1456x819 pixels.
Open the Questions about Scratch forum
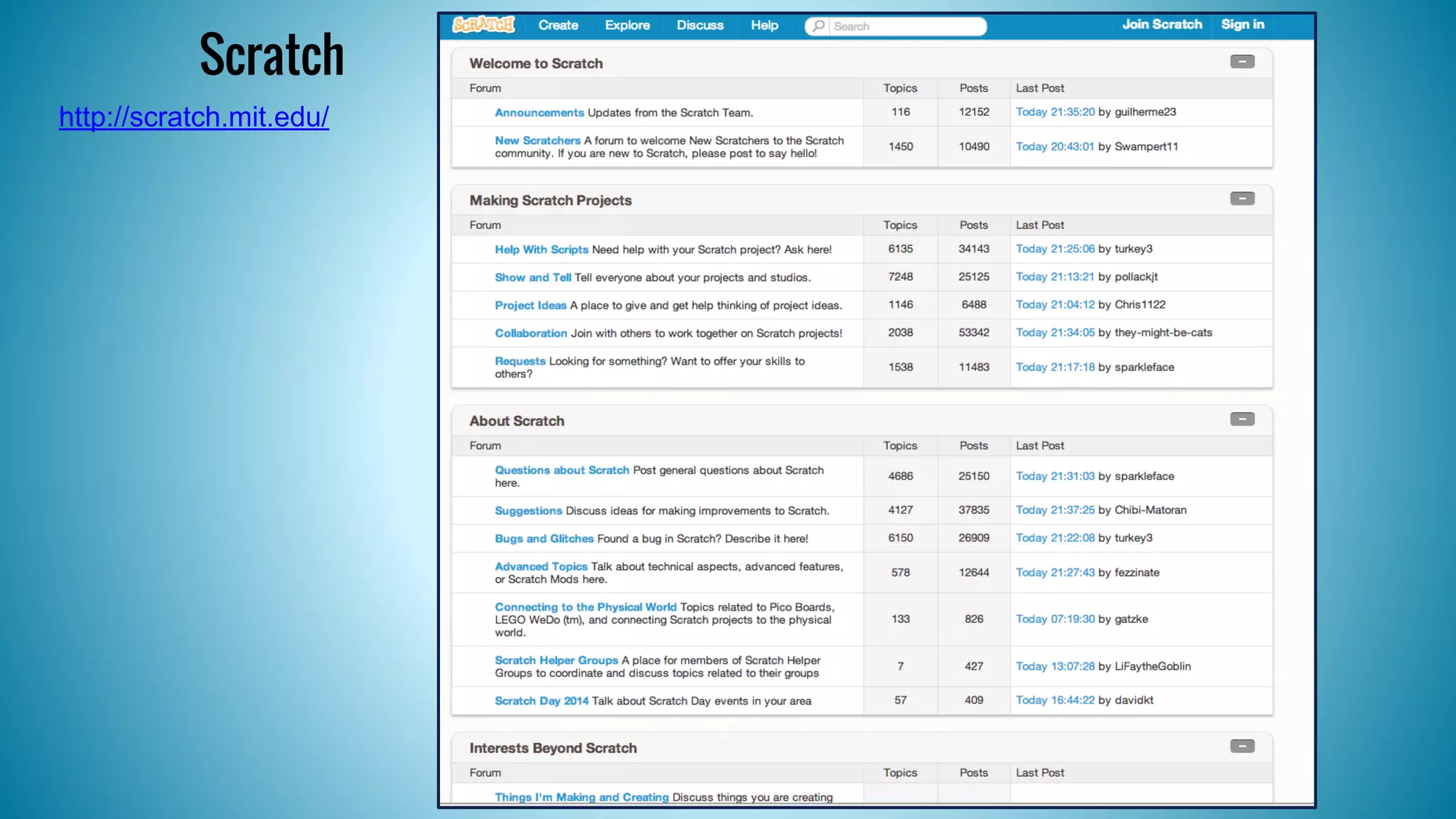[x=562, y=470]
